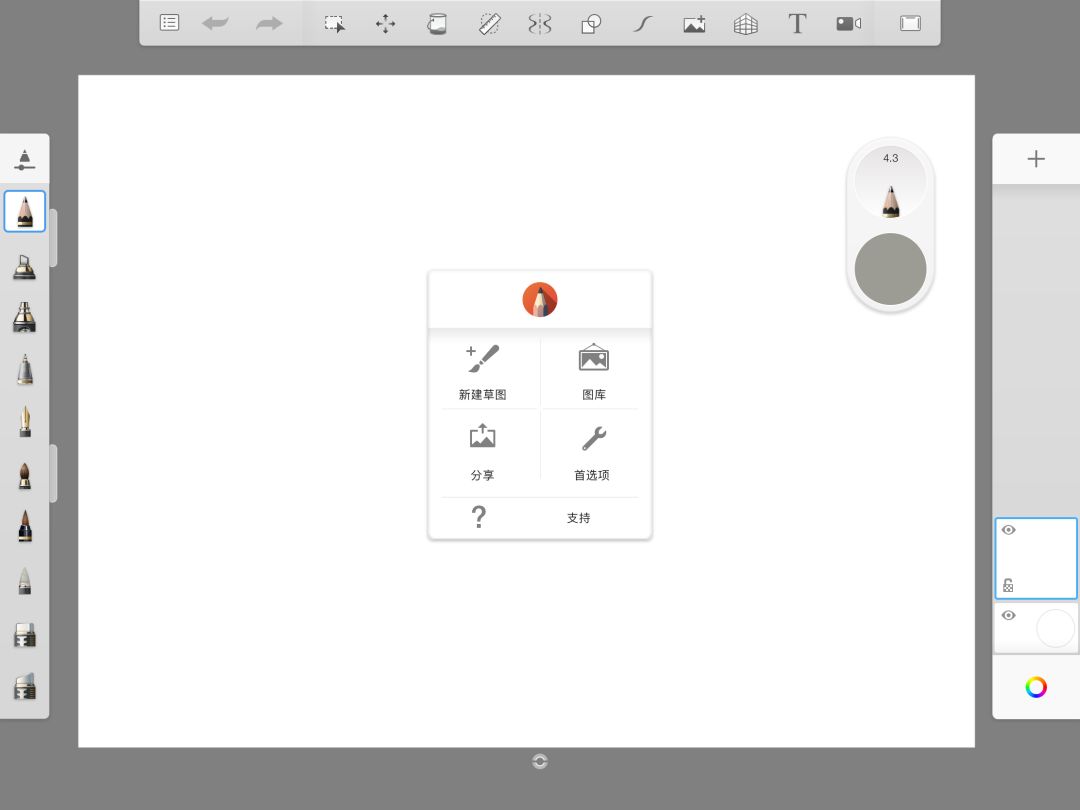Image resolution: width=1080 pixels, height=810 pixels.
Task: Select the pointed brush pen with dark barrel
Action: [25, 527]
